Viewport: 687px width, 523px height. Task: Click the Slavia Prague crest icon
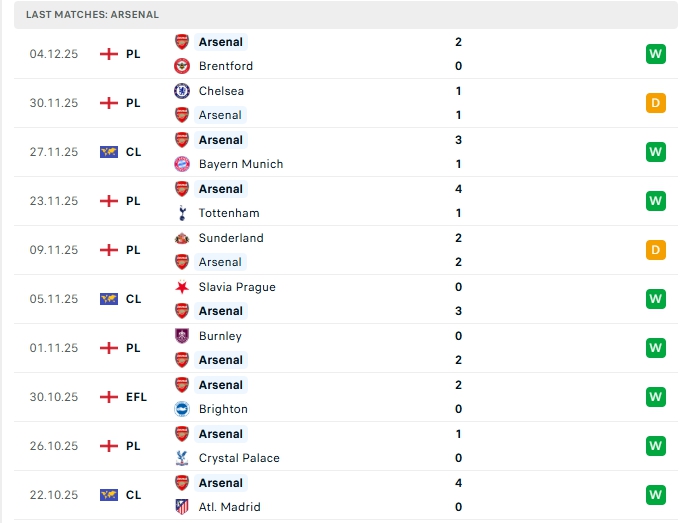tap(182, 287)
